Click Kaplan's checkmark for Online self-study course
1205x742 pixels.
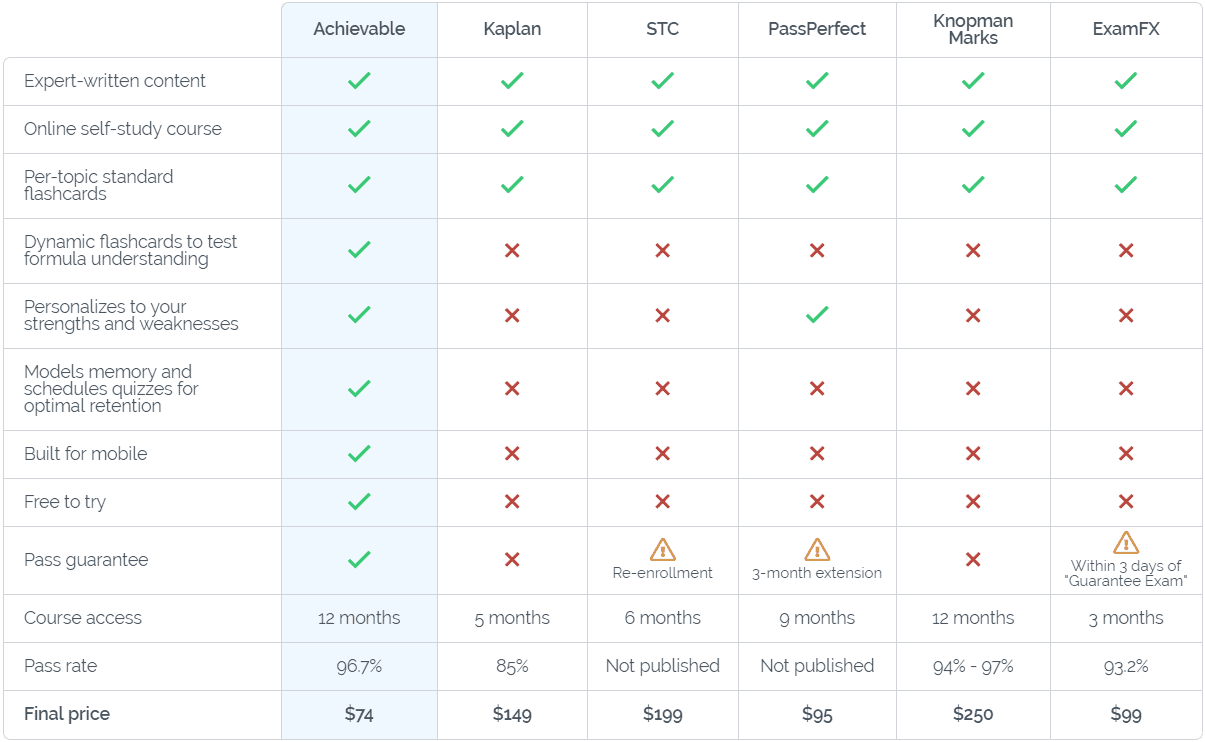(x=512, y=129)
